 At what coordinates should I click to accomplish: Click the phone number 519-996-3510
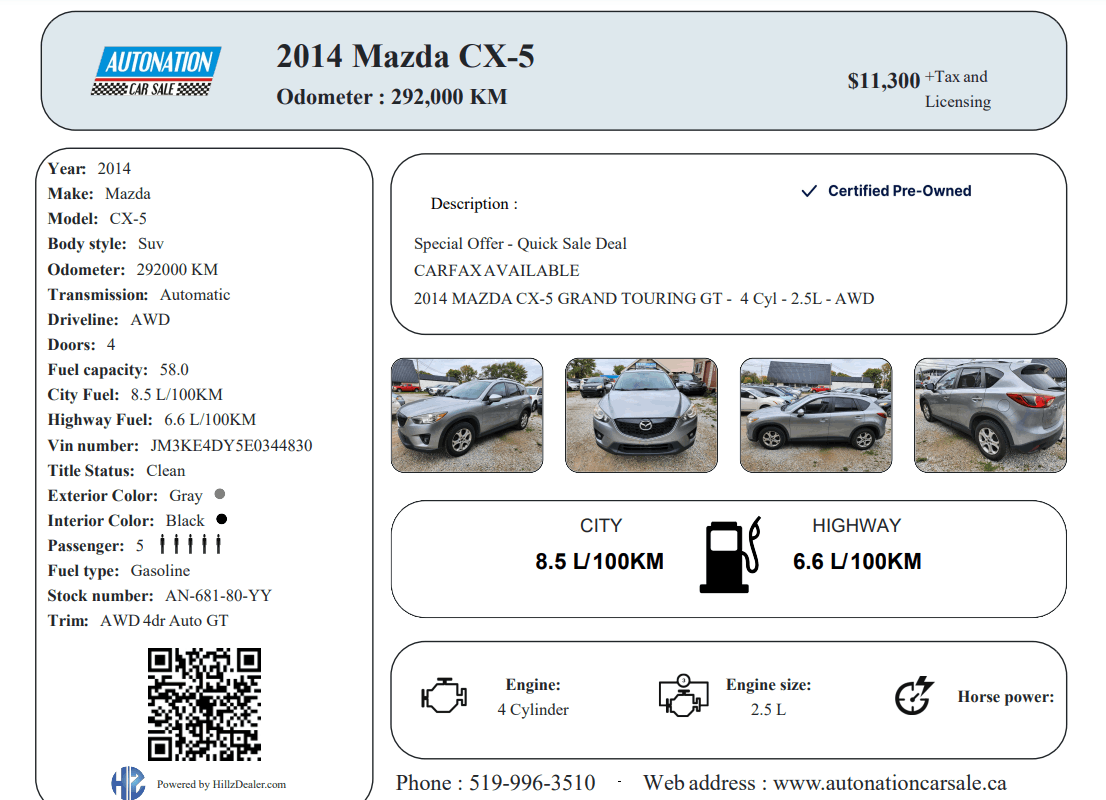[532, 783]
